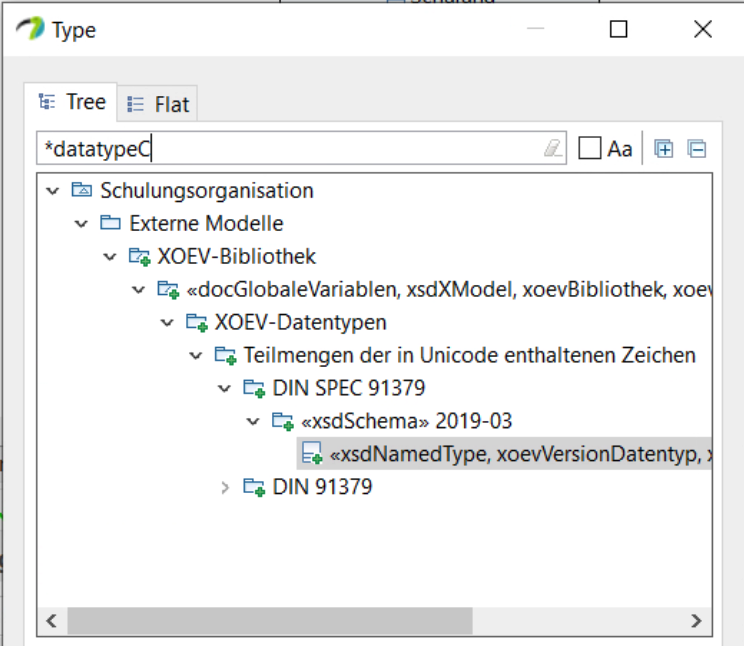744x646 pixels.
Task: Enable the case-sensitive Aa checkbox
Action: coord(590,148)
